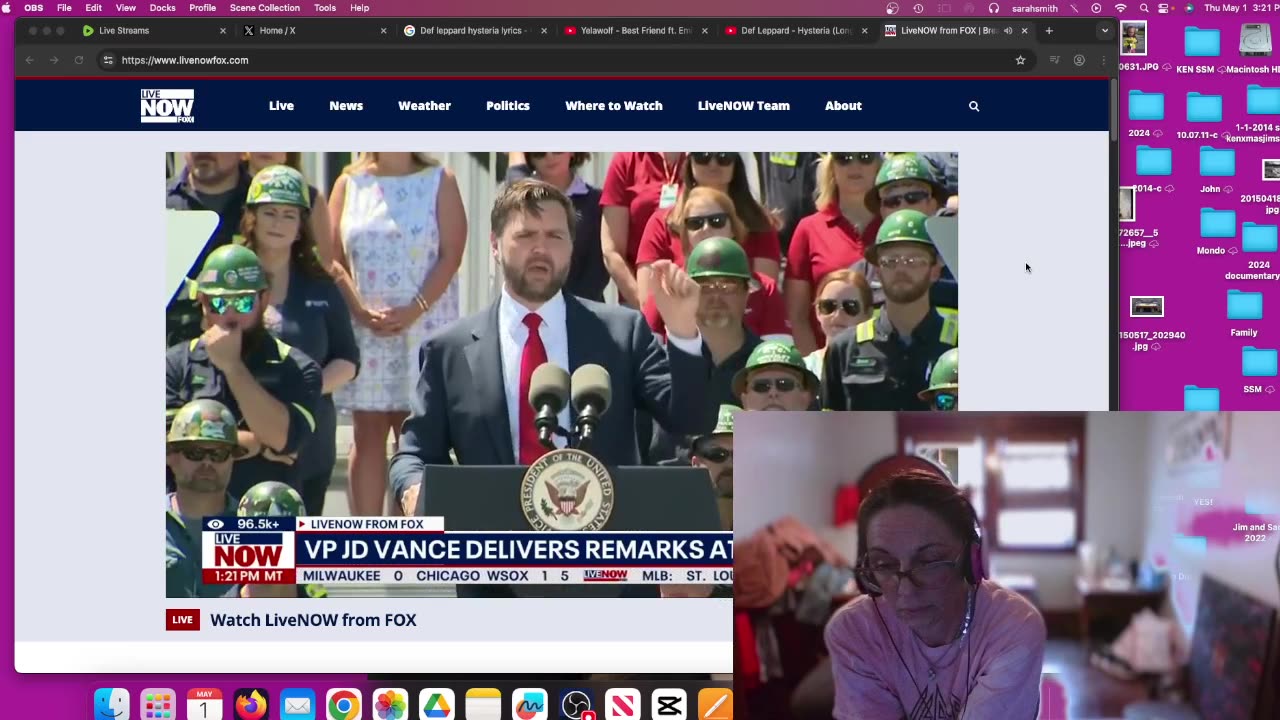
Task: Open Pages app in the Dock
Action: (715, 705)
